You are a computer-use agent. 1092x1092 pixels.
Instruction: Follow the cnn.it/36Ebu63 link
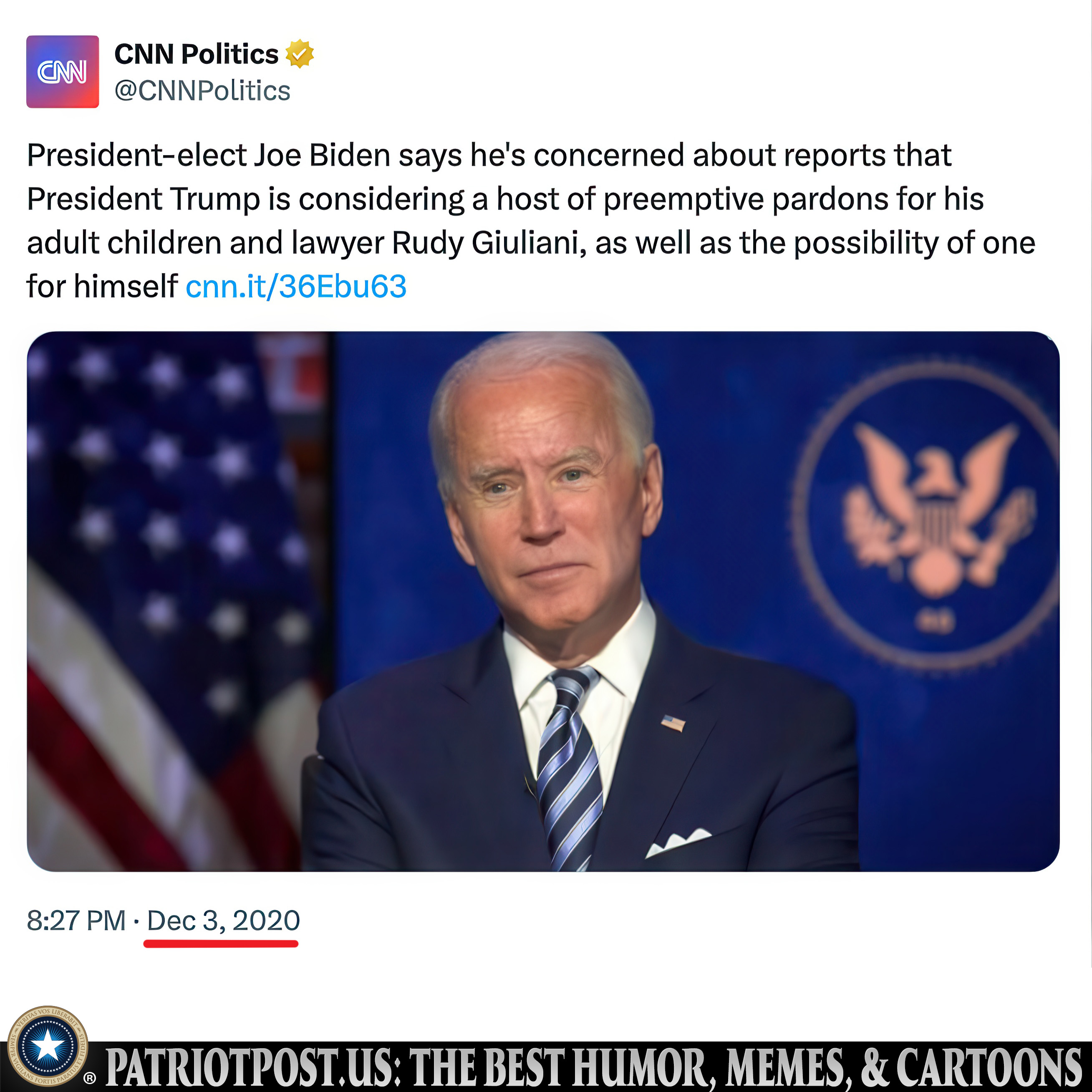pyautogui.click(x=296, y=286)
